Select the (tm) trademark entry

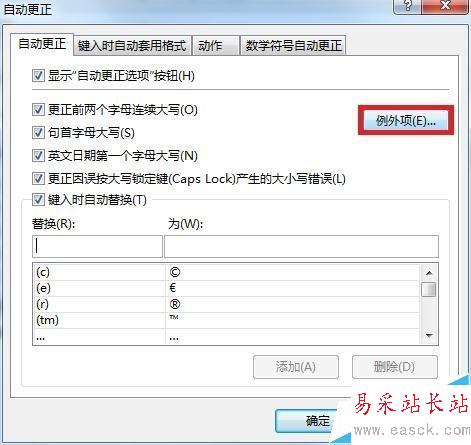226,320
